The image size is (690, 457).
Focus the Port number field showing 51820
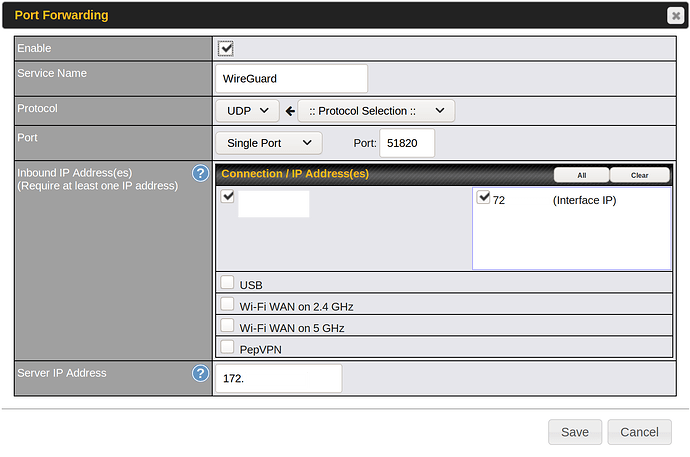407,143
